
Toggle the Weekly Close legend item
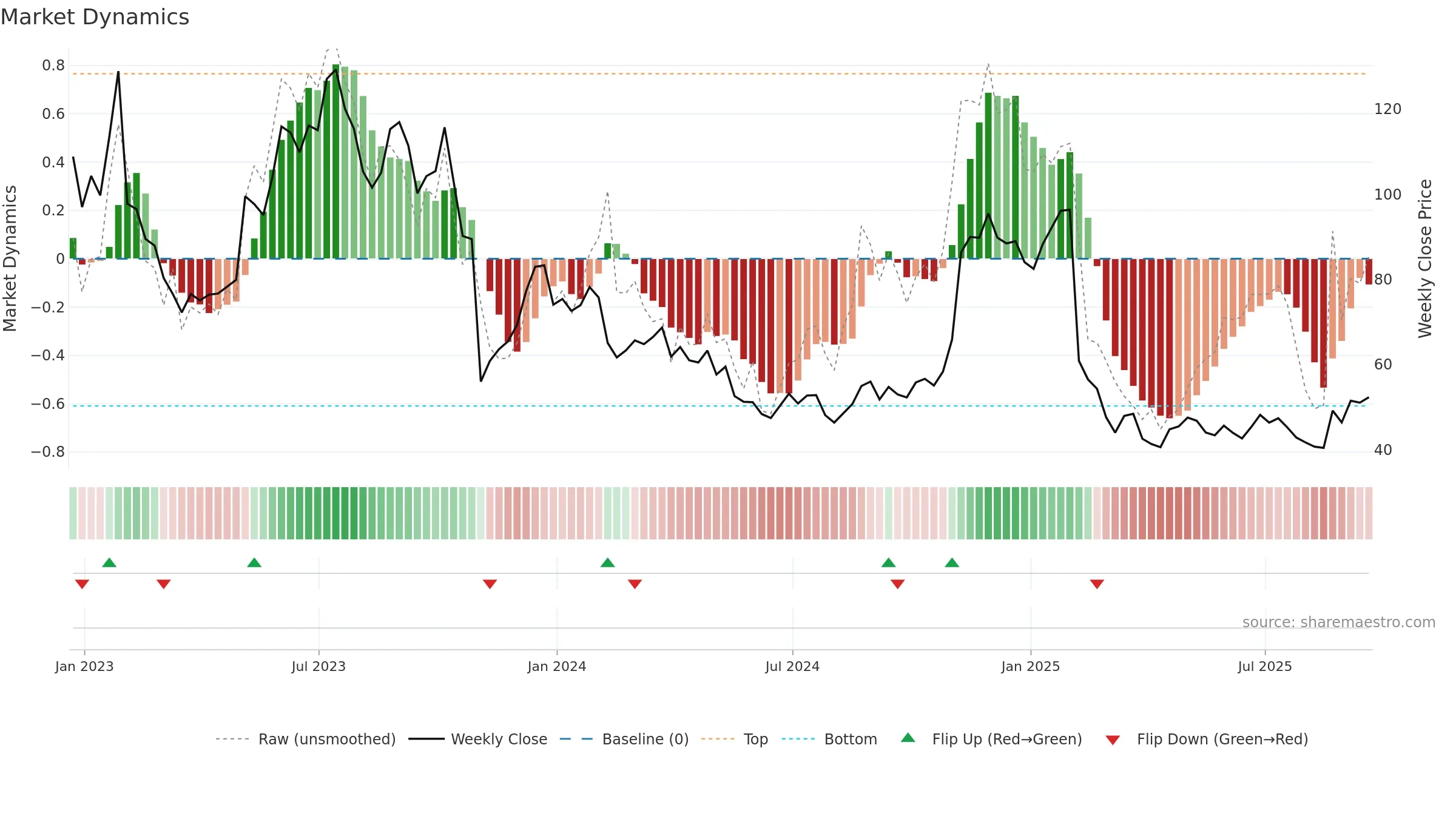pyautogui.click(x=478, y=739)
